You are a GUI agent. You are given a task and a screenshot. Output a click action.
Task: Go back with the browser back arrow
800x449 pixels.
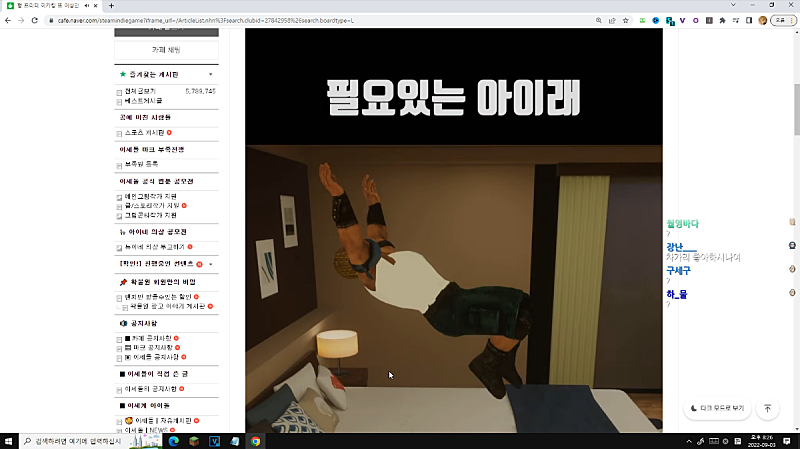tap(8, 20)
